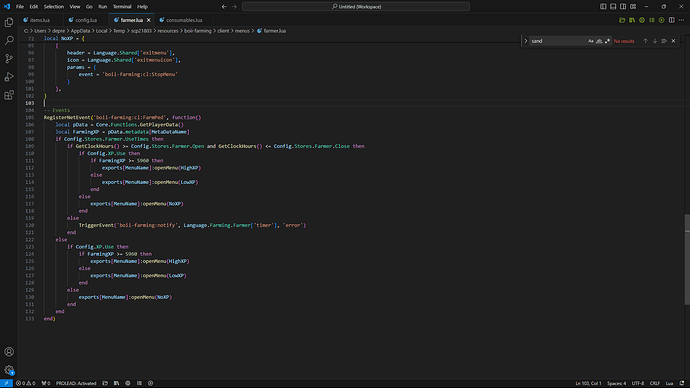
Task: Click 'PROLEAD: Activated' status item
Action: click(x=76, y=383)
